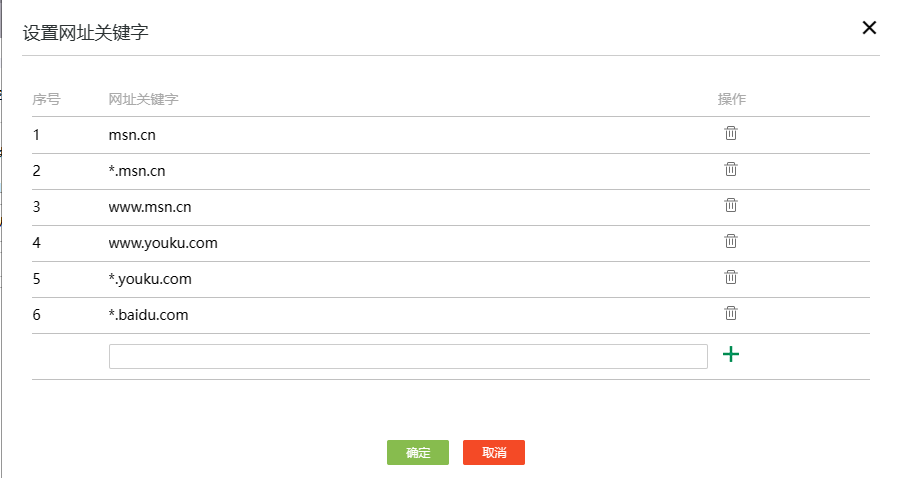Screen dimensions: 900x478
Task: Click the *.baidu.com keyword text
Action: pyautogui.click(x=148, y=315)
